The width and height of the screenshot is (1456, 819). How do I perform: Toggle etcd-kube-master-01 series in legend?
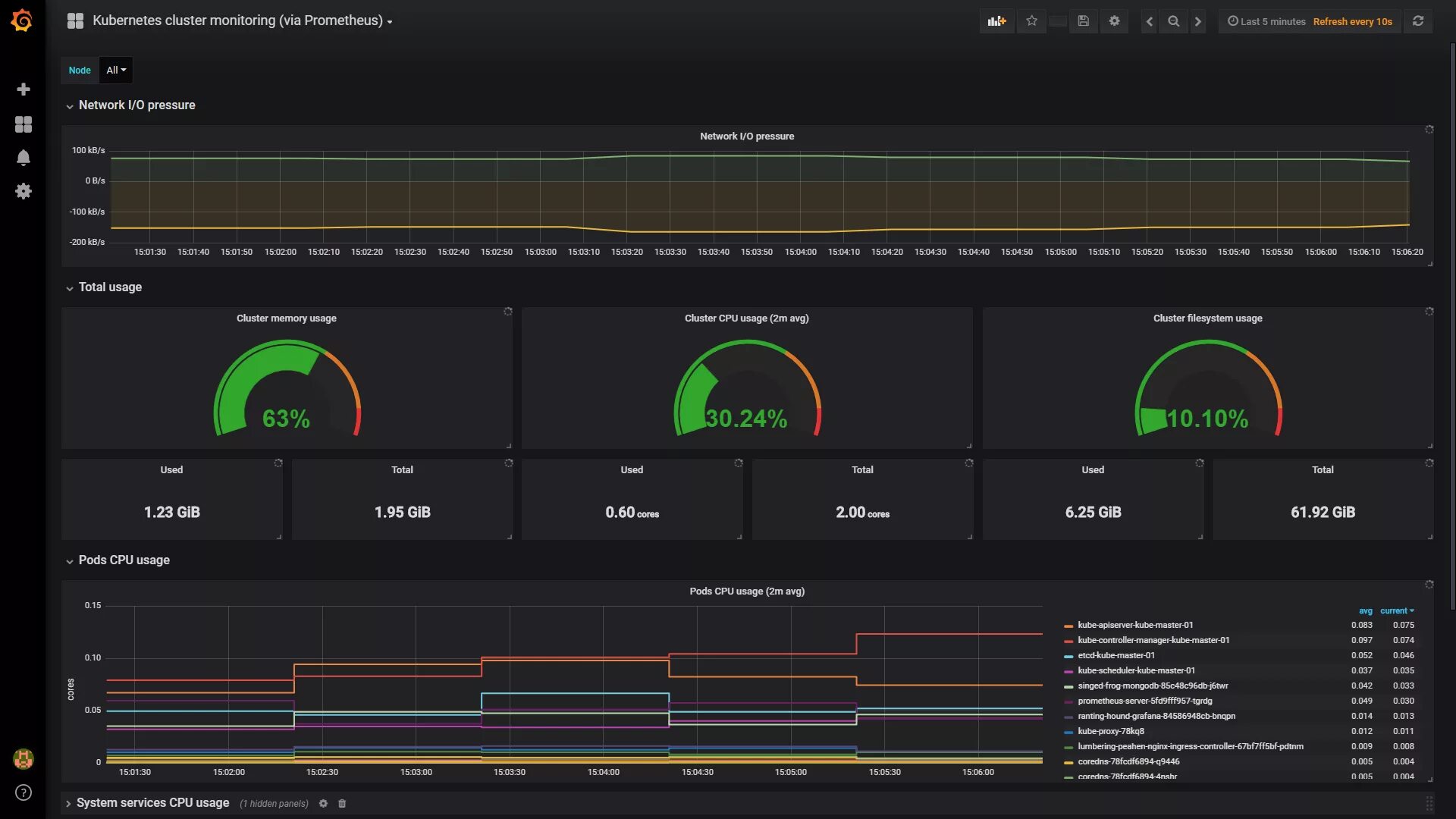[1116, 655]
